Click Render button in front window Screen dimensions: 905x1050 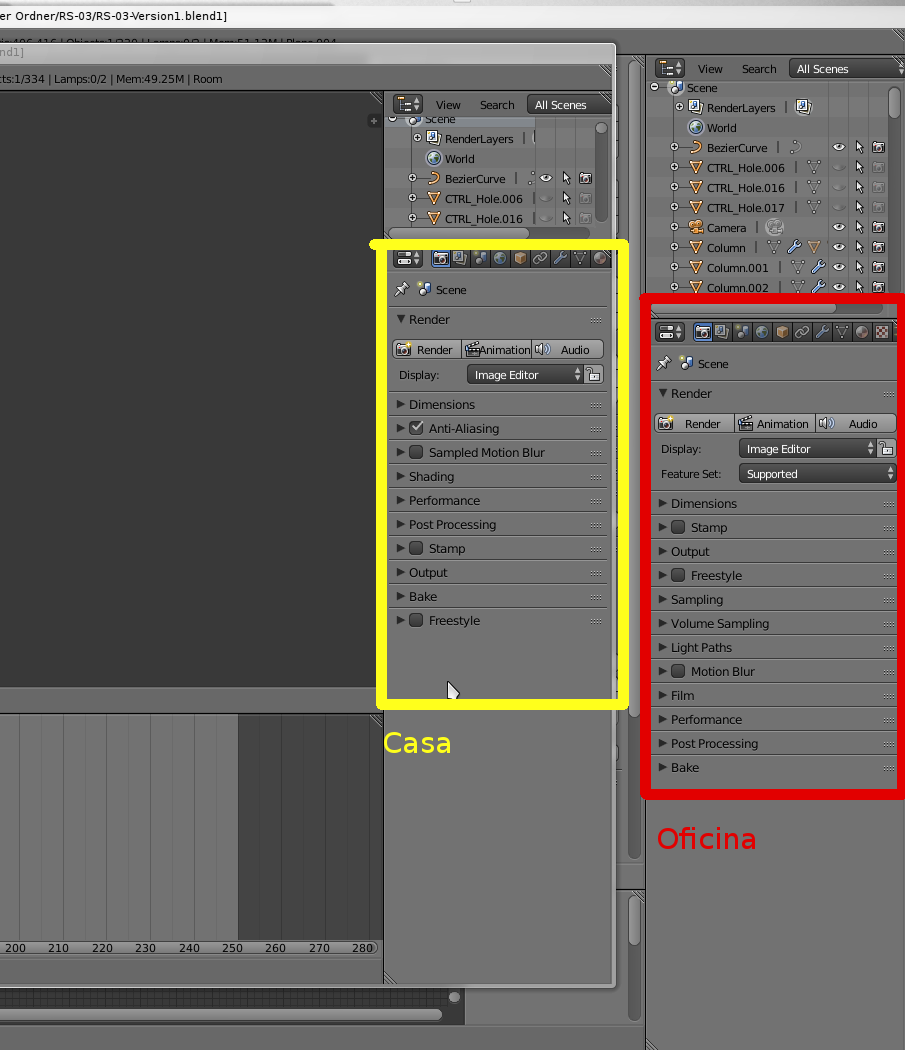tap(427, 350)
